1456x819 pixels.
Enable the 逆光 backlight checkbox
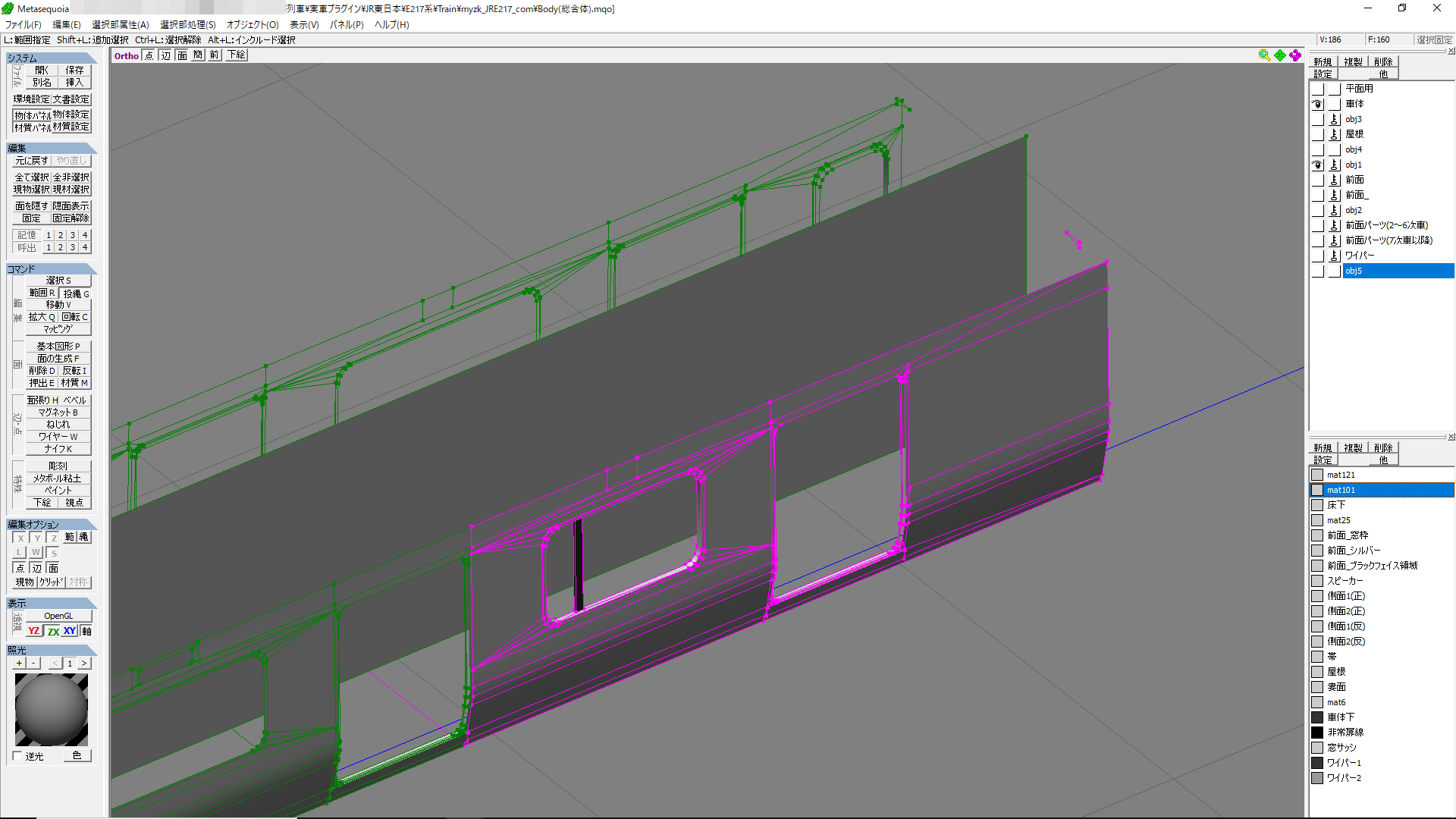[x=17, y=756]
